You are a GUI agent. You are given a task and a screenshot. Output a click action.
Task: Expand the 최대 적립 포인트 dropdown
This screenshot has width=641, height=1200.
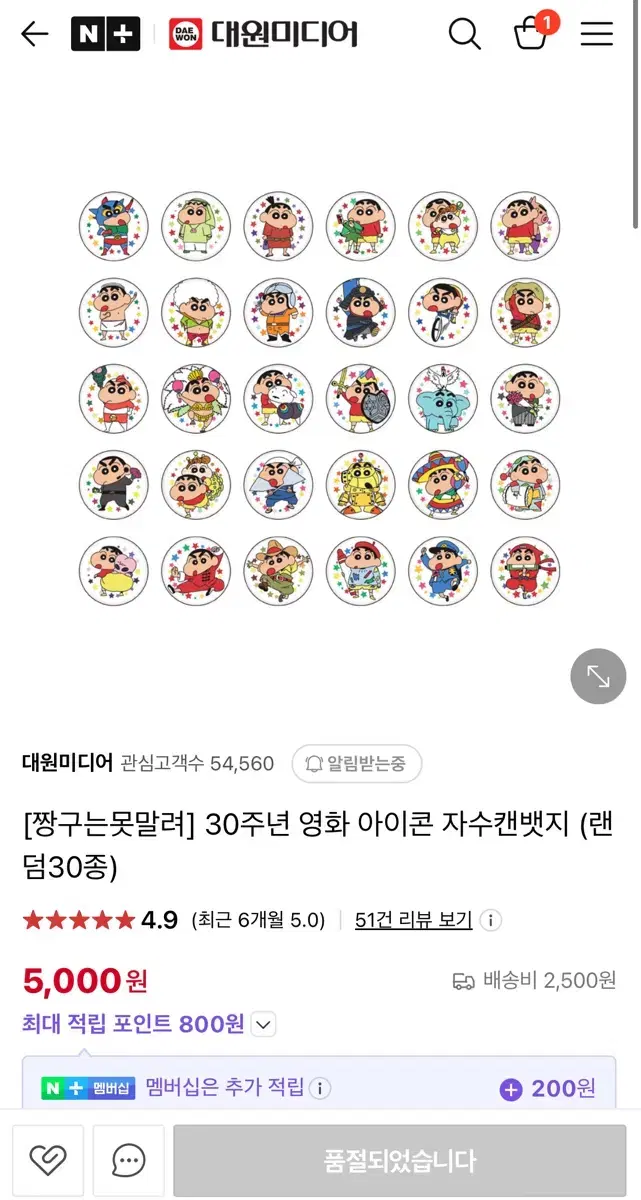263,1024
